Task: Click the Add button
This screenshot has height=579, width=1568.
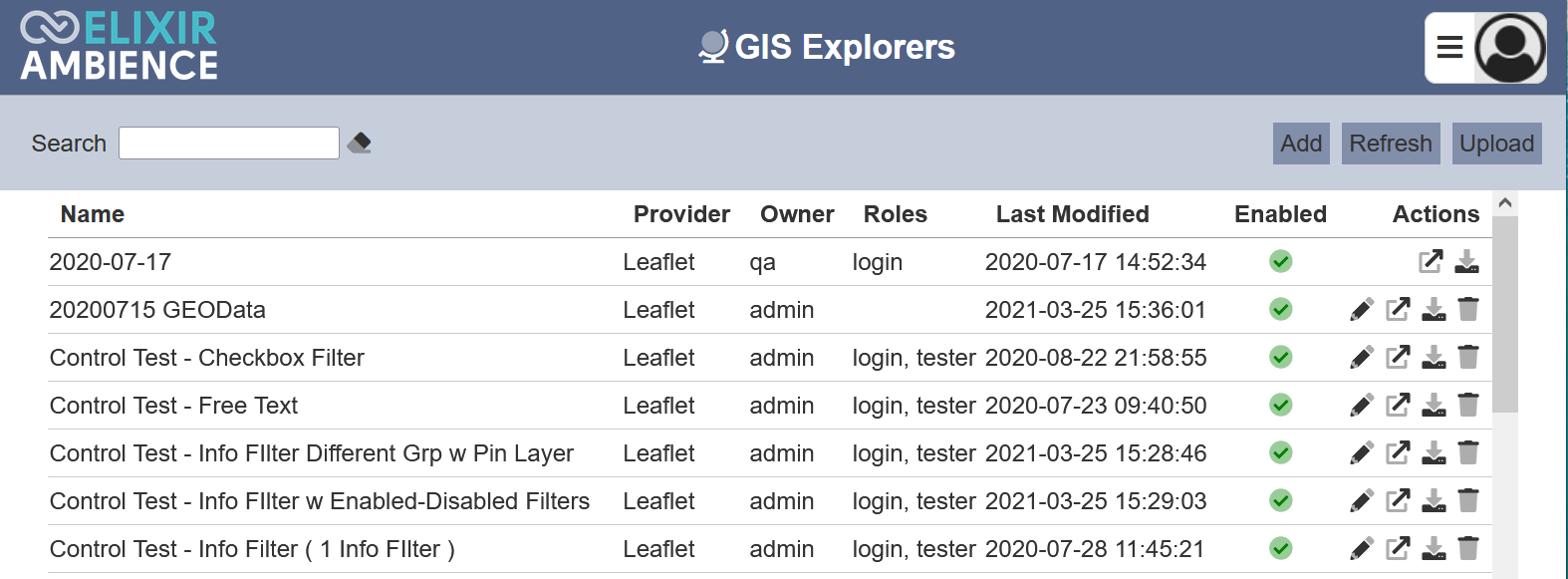Action: pos(1301,144)
